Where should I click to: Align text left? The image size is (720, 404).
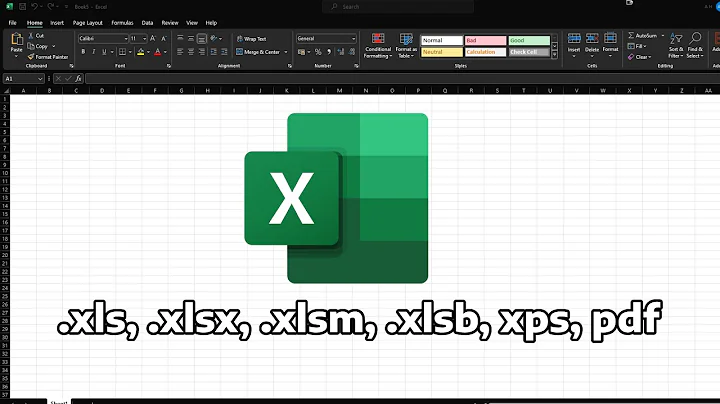[180, 52]
